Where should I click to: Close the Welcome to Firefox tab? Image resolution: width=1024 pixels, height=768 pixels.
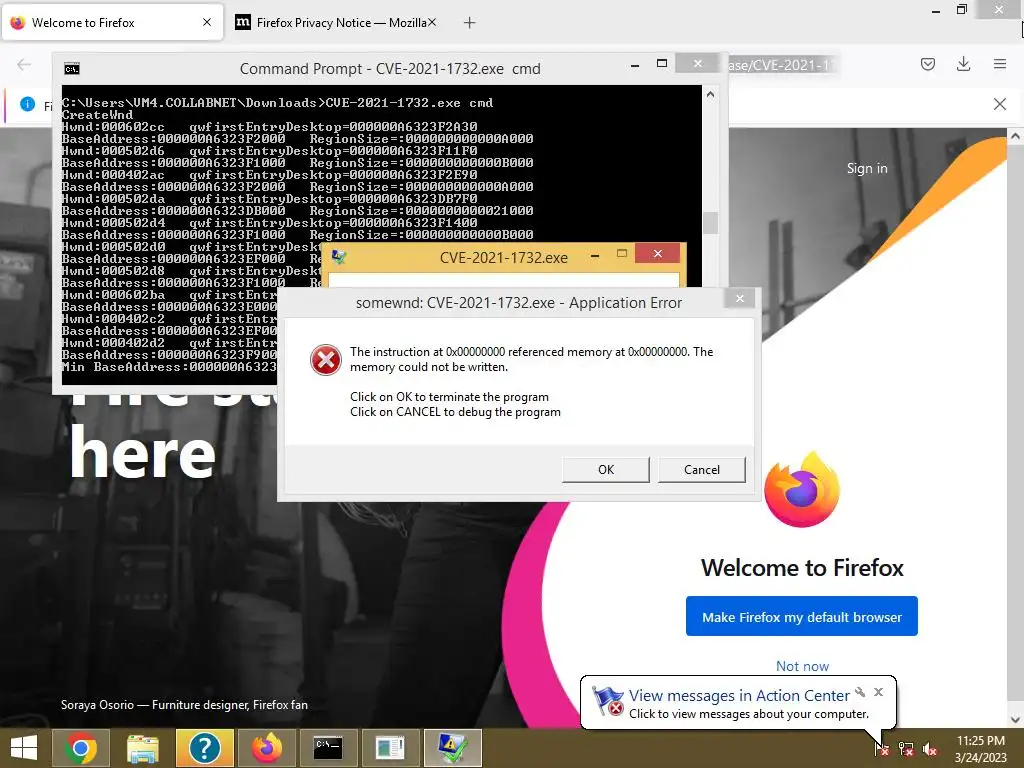point(207,22)
